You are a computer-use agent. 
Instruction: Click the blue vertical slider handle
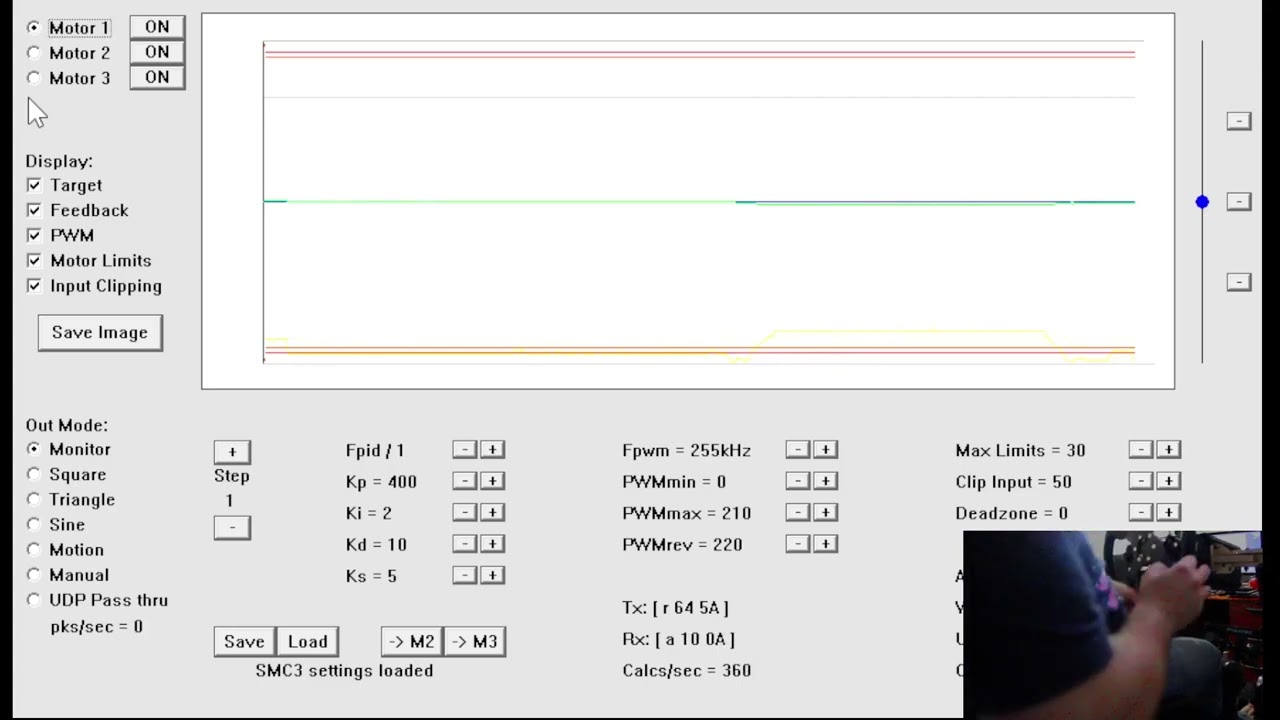pyautogui.click(x=1202, y=202)
